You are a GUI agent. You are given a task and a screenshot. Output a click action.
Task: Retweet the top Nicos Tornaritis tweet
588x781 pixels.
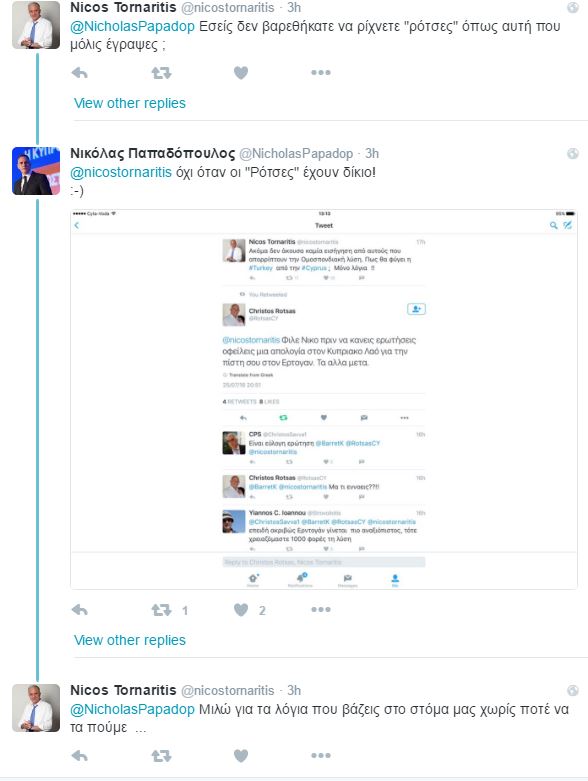tap(161, 73)
